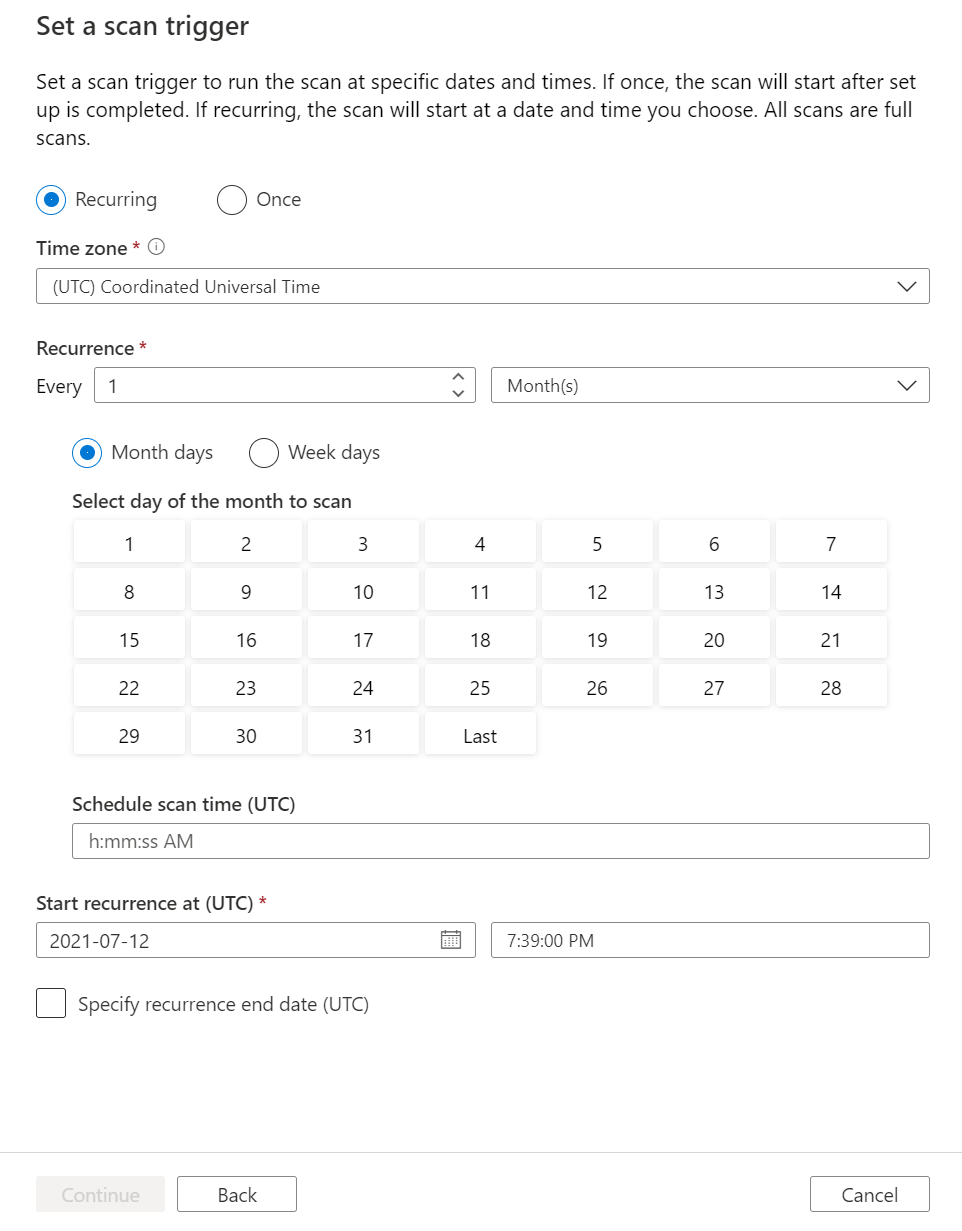Open the calendar date picker icon

(451, 940)
